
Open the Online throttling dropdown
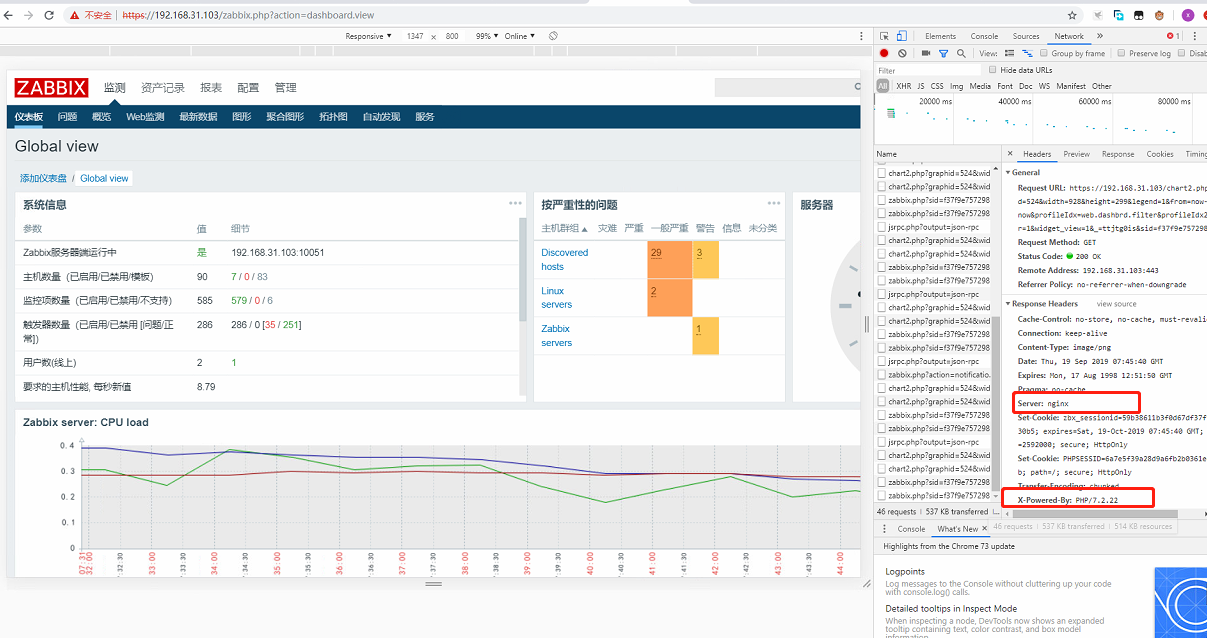pos(519,36)
